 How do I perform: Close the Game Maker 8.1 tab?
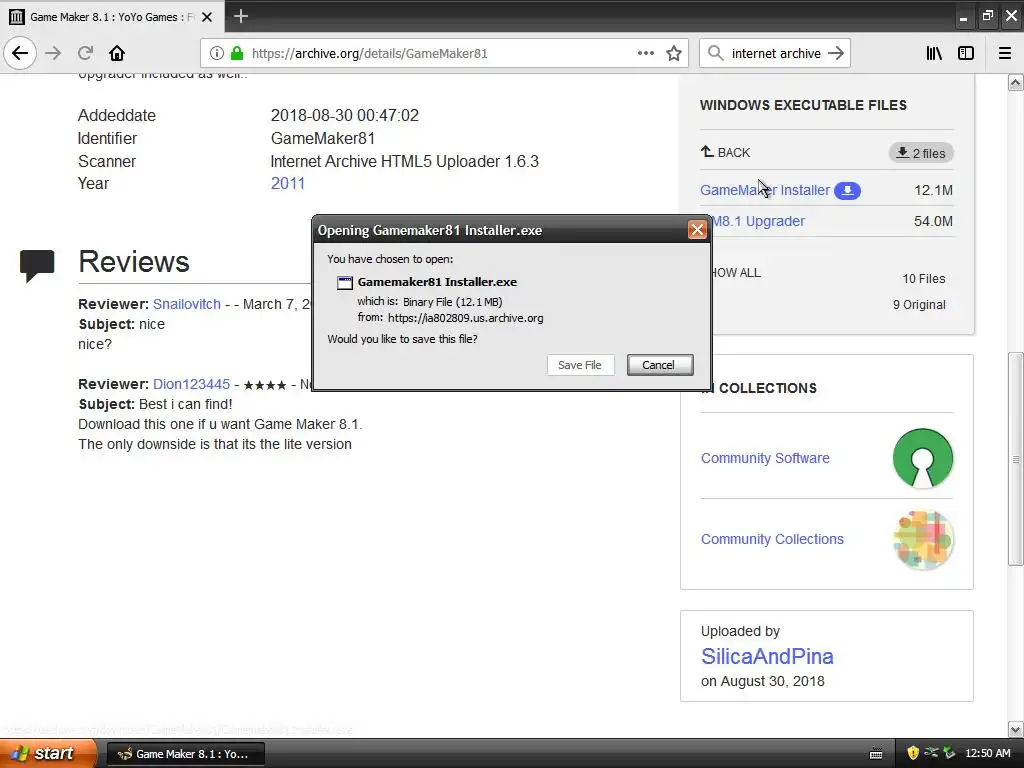pos(207,17)
